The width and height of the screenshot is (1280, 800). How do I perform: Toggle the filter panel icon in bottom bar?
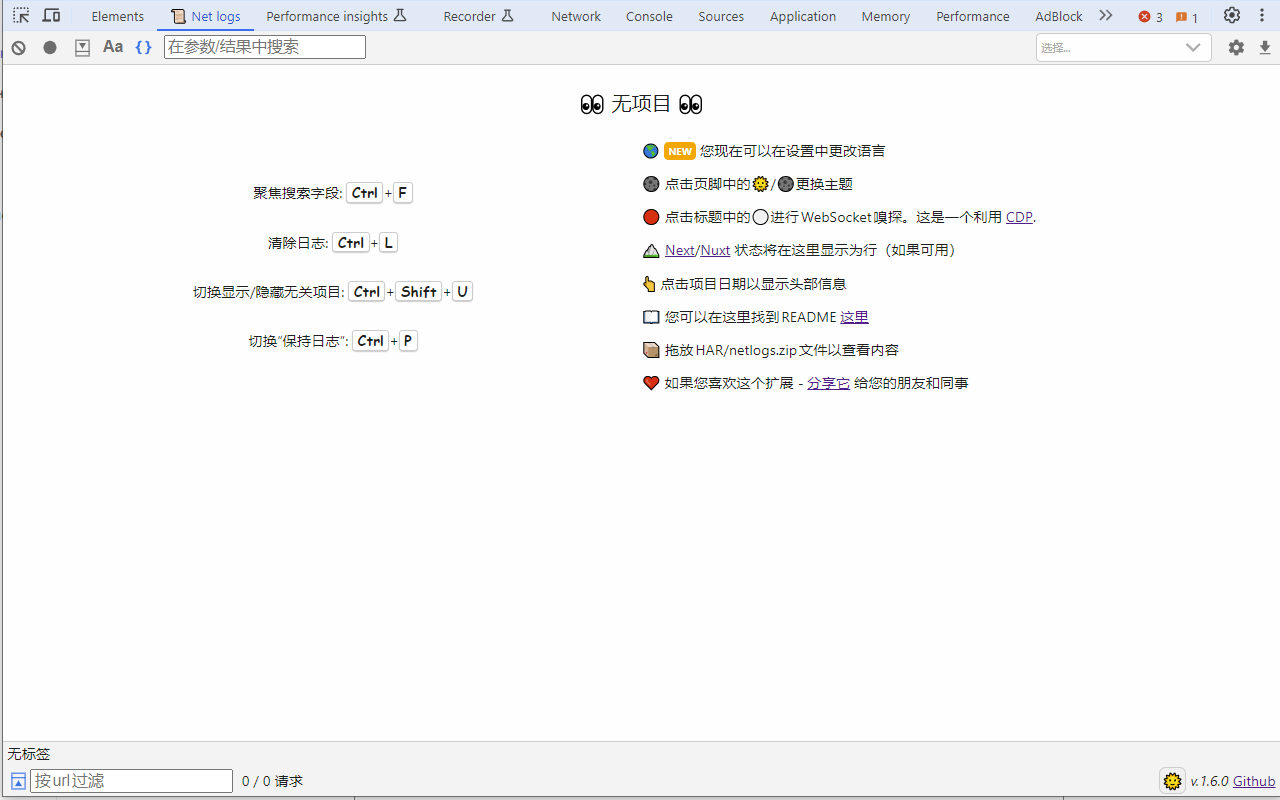click(17, 780)
